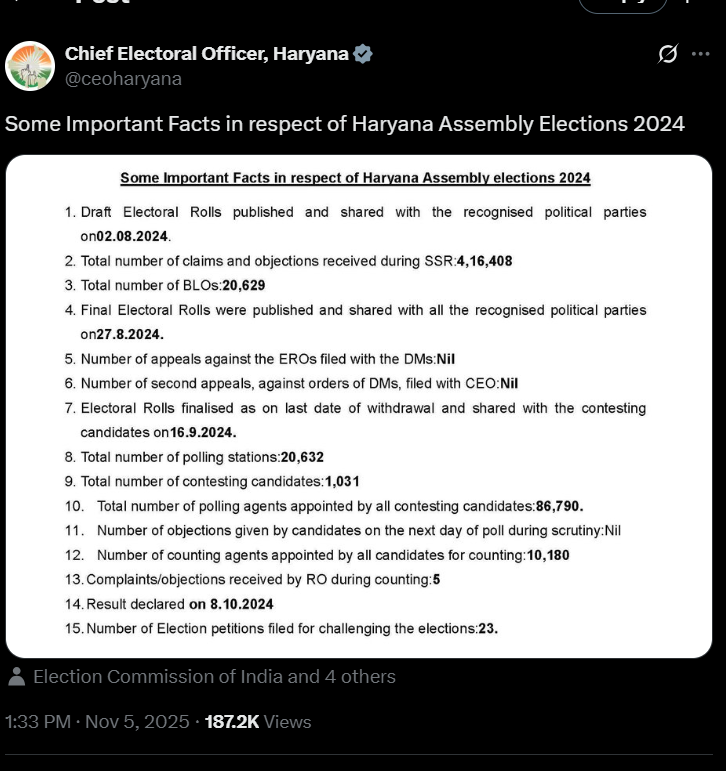The width and height of the screenshot is (726, 771).
Task: Open the Chief Electoral Officer profile avatar
Action: (x=30, y=66)
